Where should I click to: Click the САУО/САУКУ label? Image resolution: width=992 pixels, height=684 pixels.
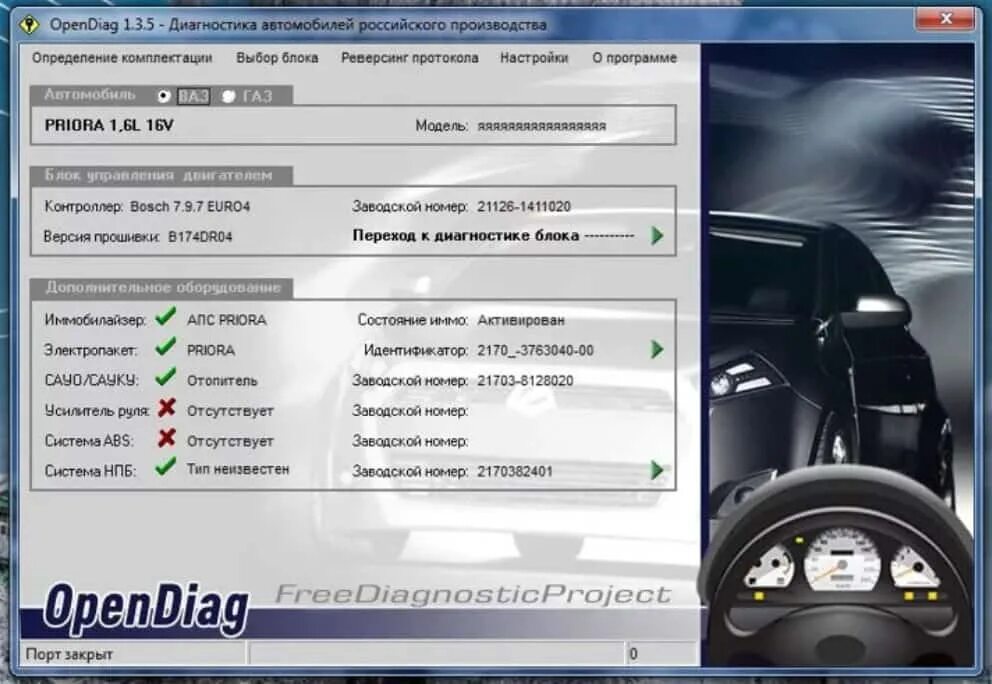click(x=91, y=381)
